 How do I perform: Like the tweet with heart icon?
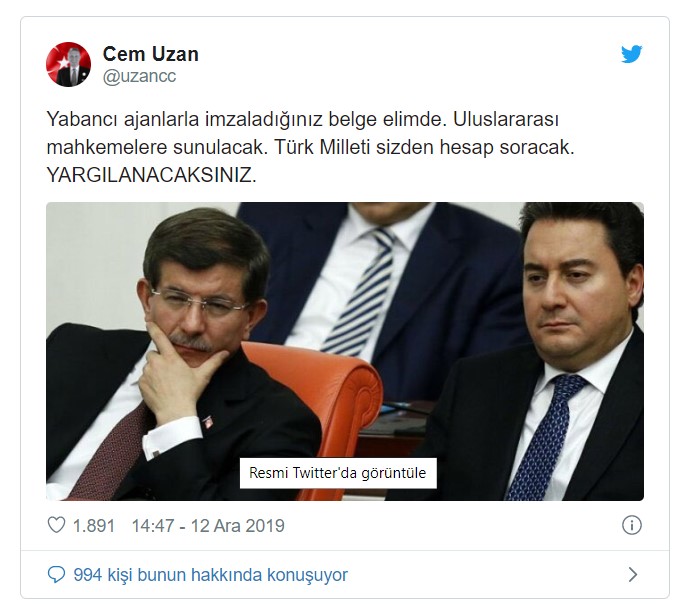pos(56,525)
